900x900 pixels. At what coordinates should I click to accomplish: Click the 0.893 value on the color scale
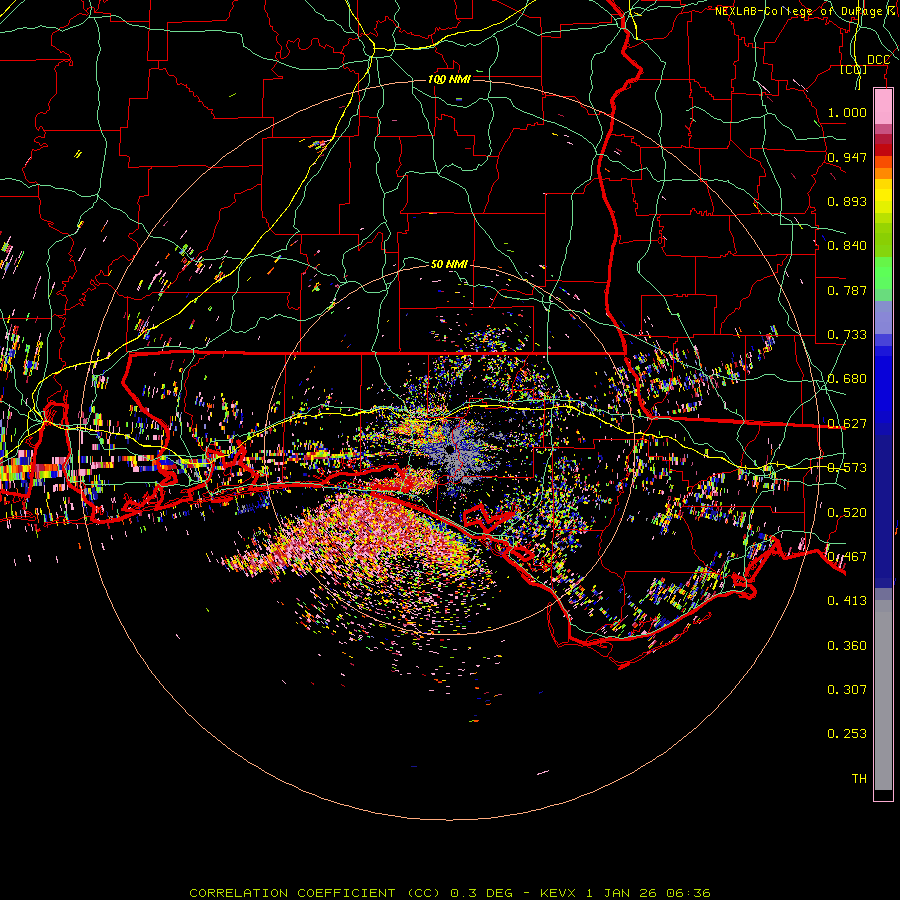tap(847, 201)
